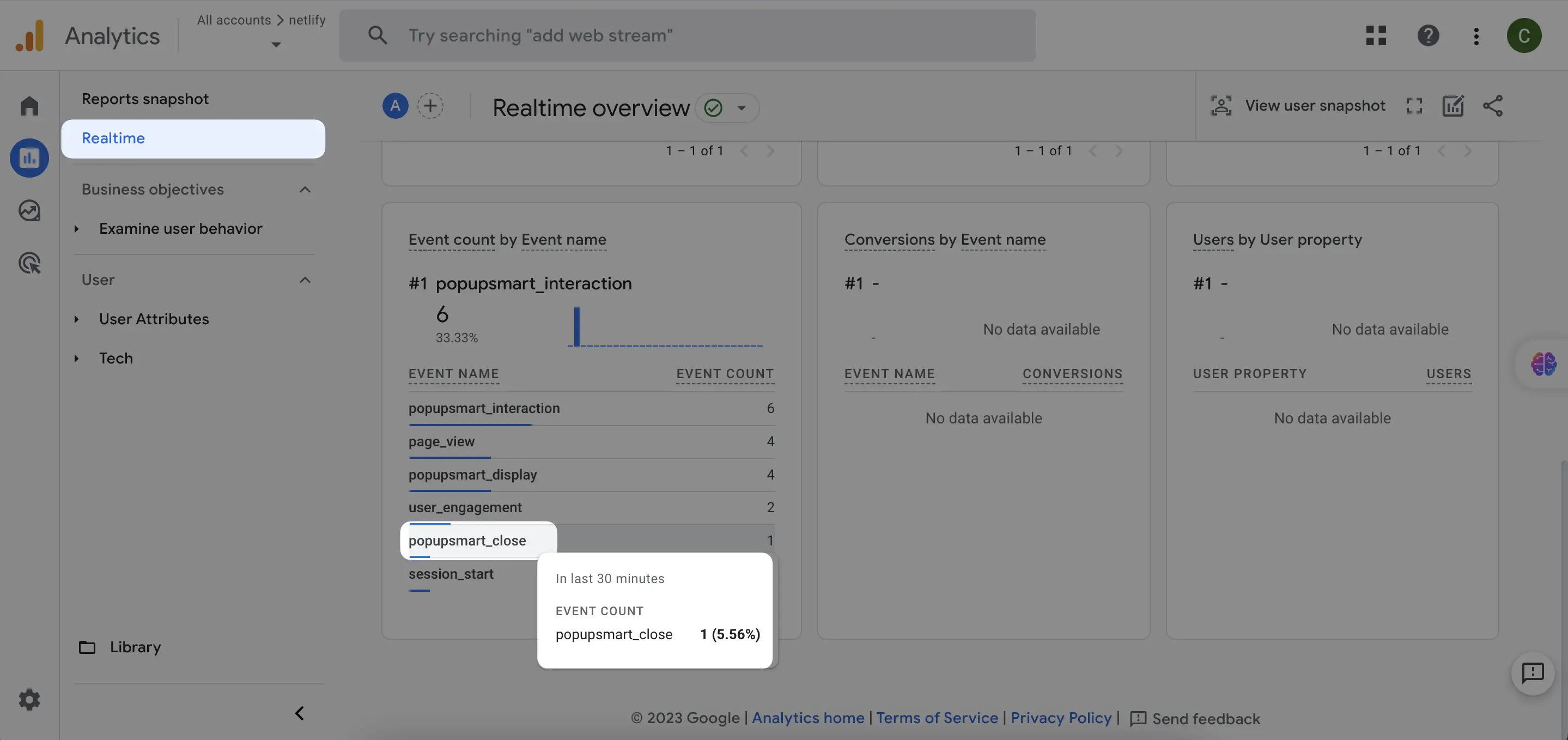
Task: Click Conversions by Event name heading
Action: pyautogui.click(x=945, y=240)
